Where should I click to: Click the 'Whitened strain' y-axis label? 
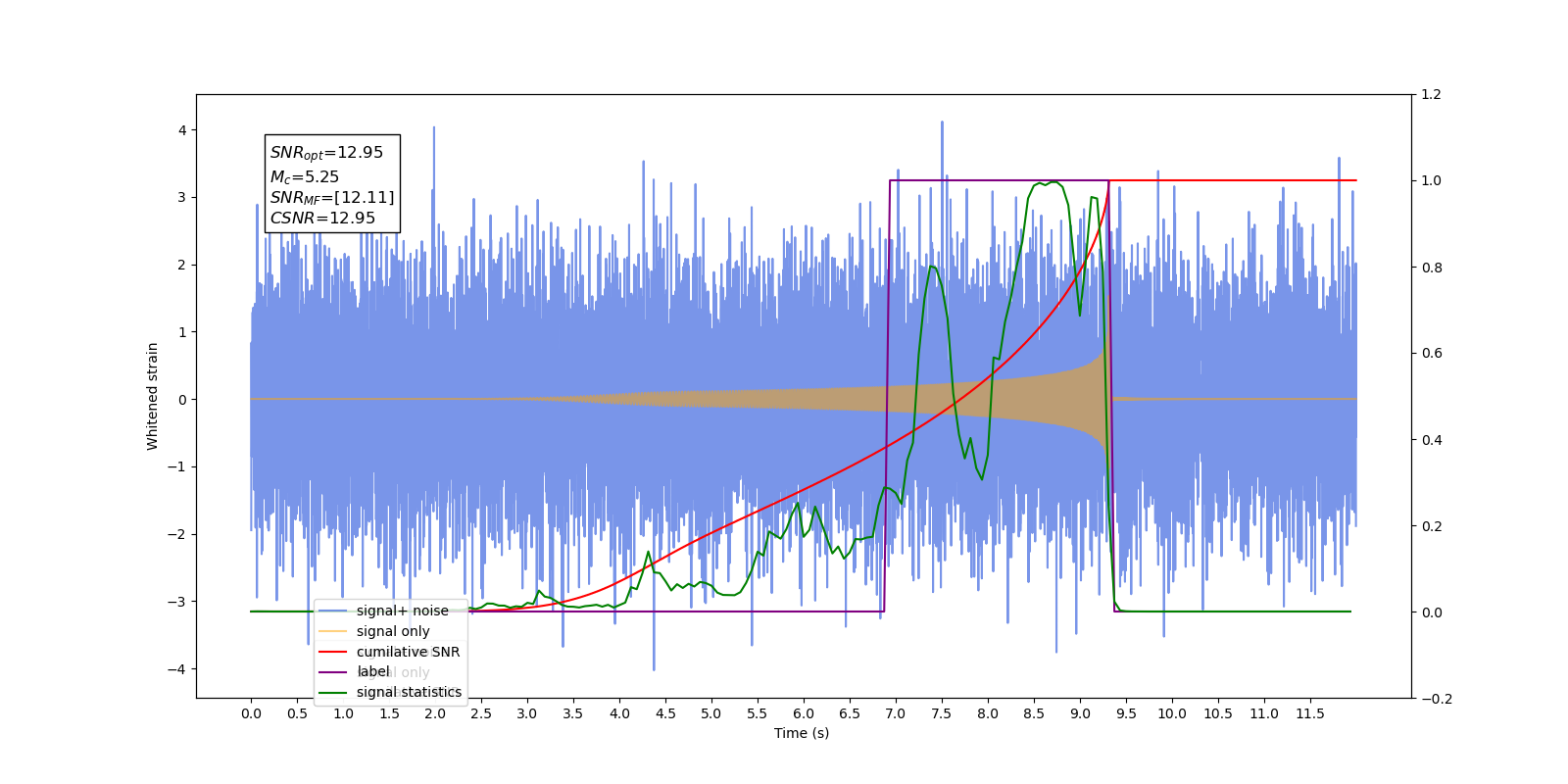pos(153,396)
